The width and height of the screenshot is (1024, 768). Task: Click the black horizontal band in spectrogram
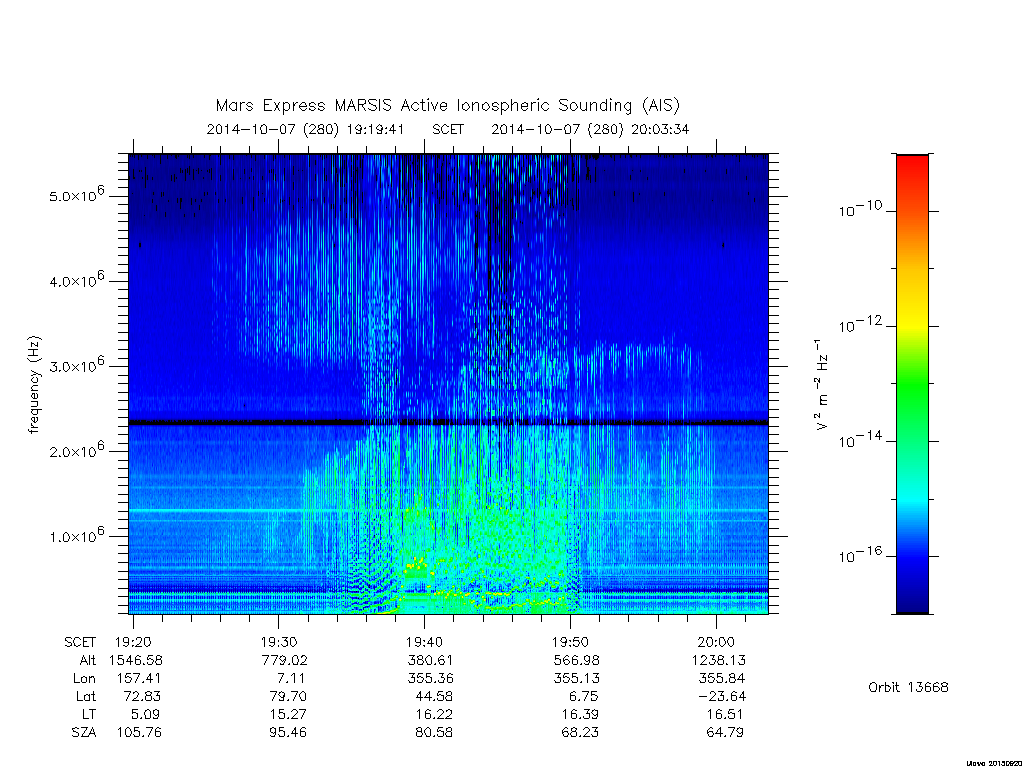pyautogui.click(x=449, y=423)
